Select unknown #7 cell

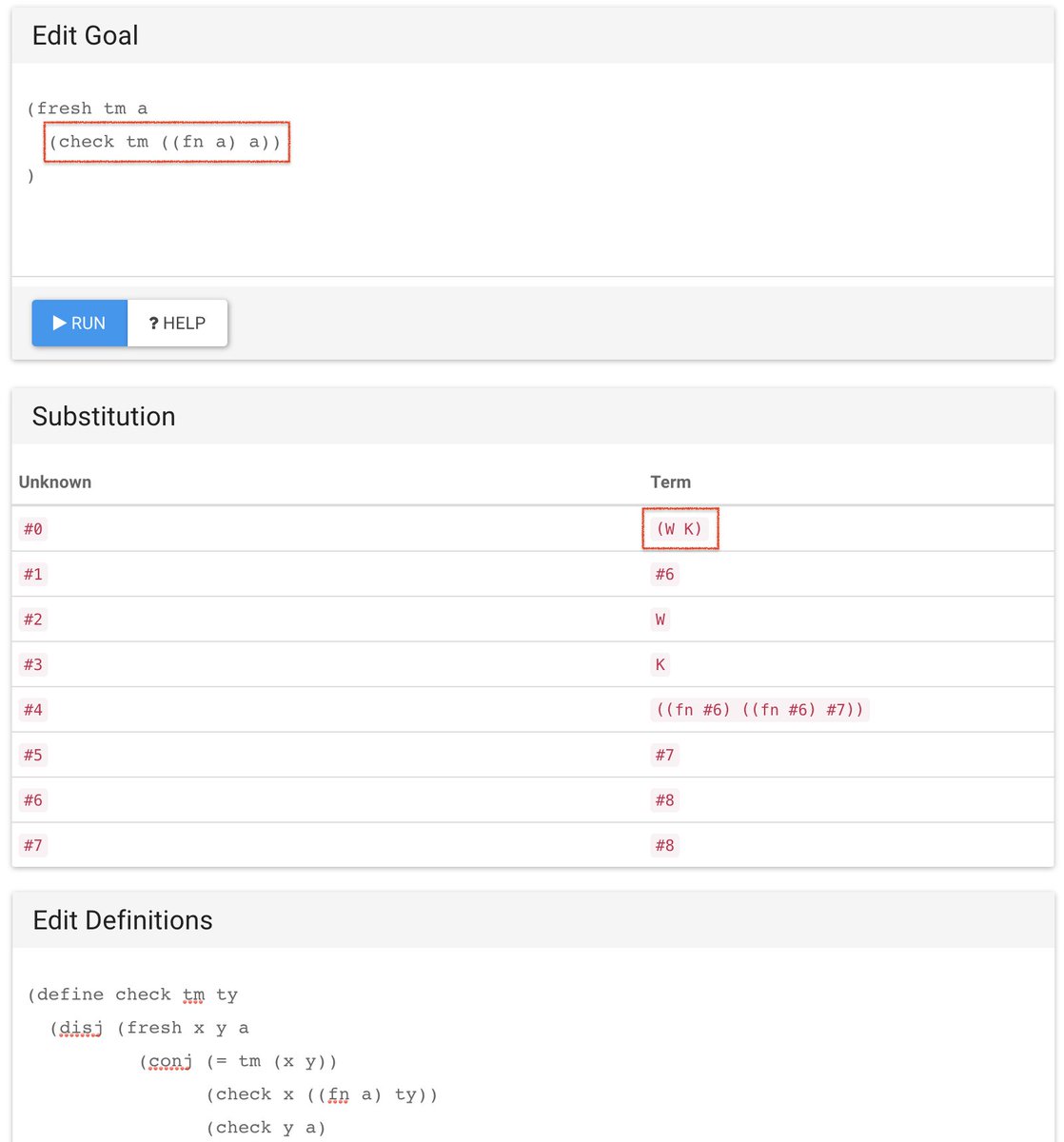pos(33,845)
